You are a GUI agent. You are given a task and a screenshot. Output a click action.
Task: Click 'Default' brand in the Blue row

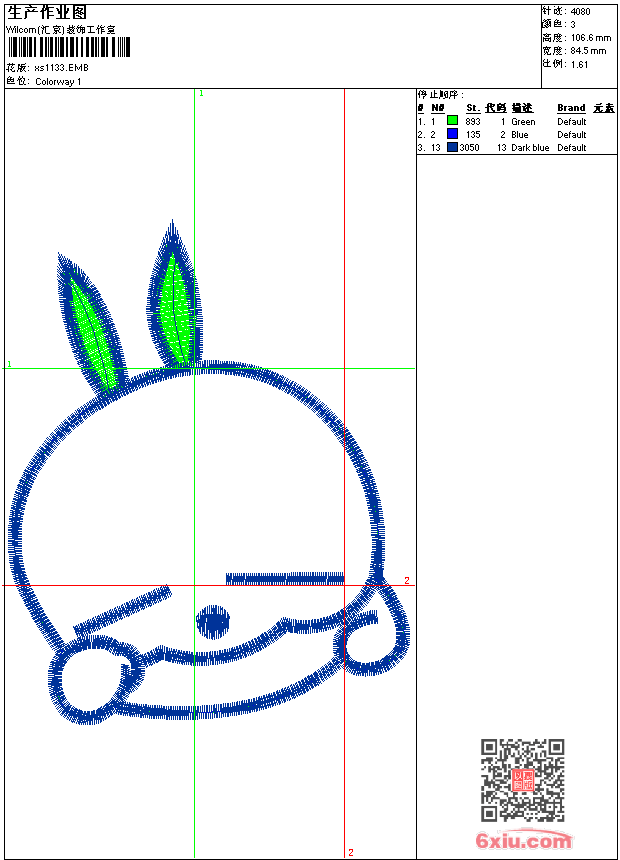tap(571, 135)
